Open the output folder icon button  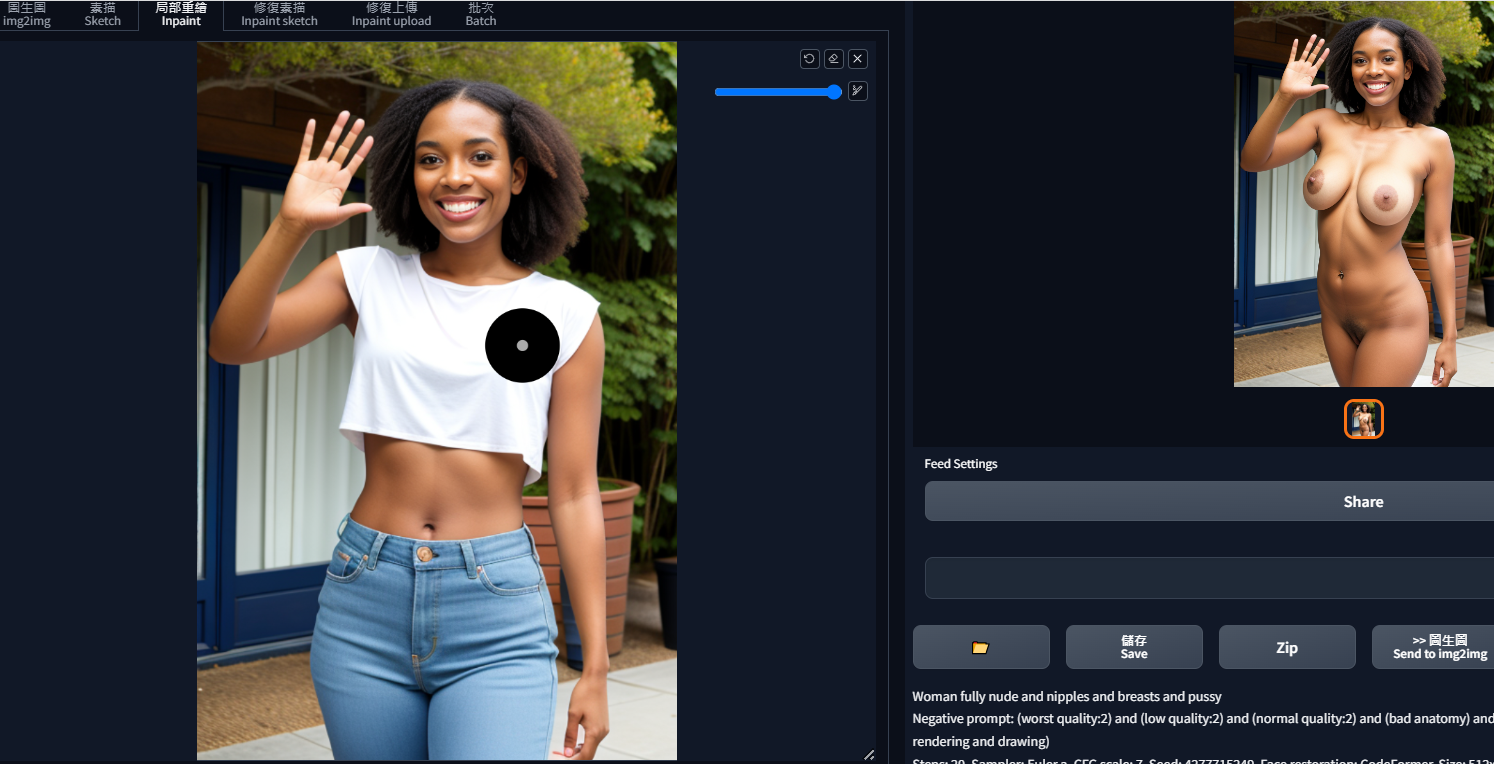980,647
